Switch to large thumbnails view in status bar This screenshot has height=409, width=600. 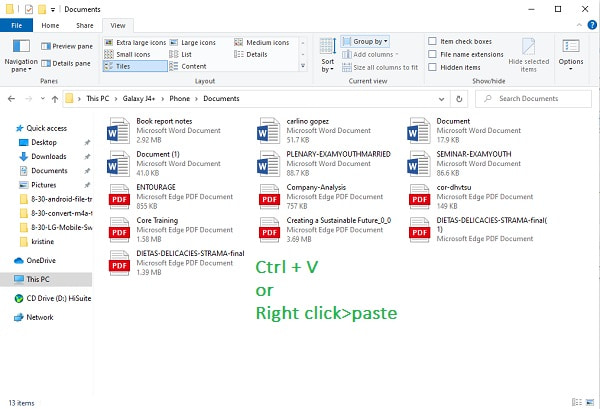(x=590, y=402)
